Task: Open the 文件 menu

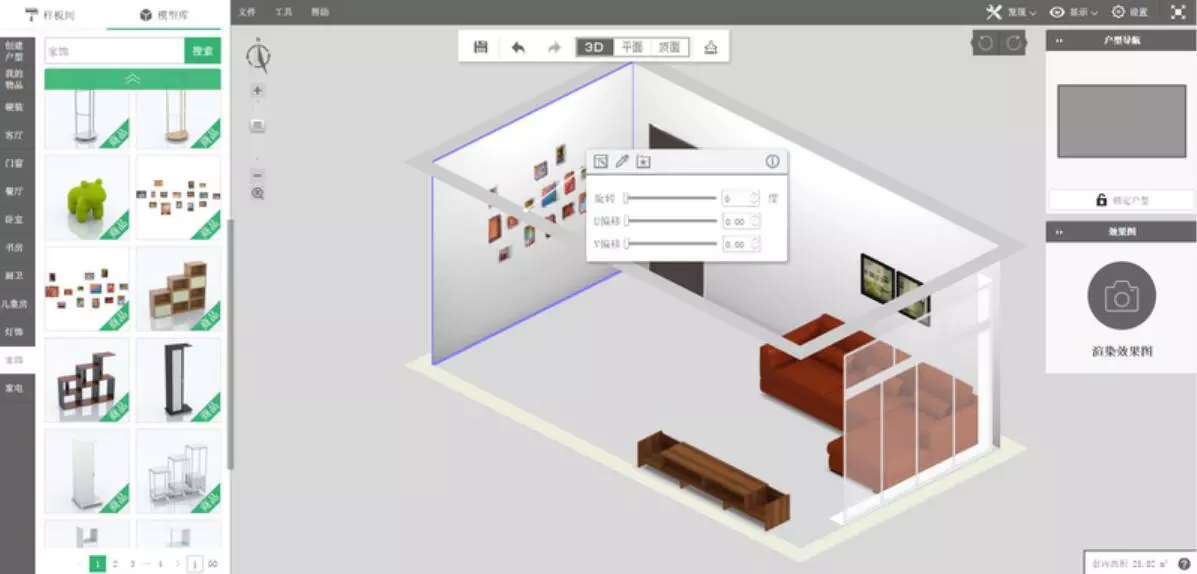Action: pos(247,12)
